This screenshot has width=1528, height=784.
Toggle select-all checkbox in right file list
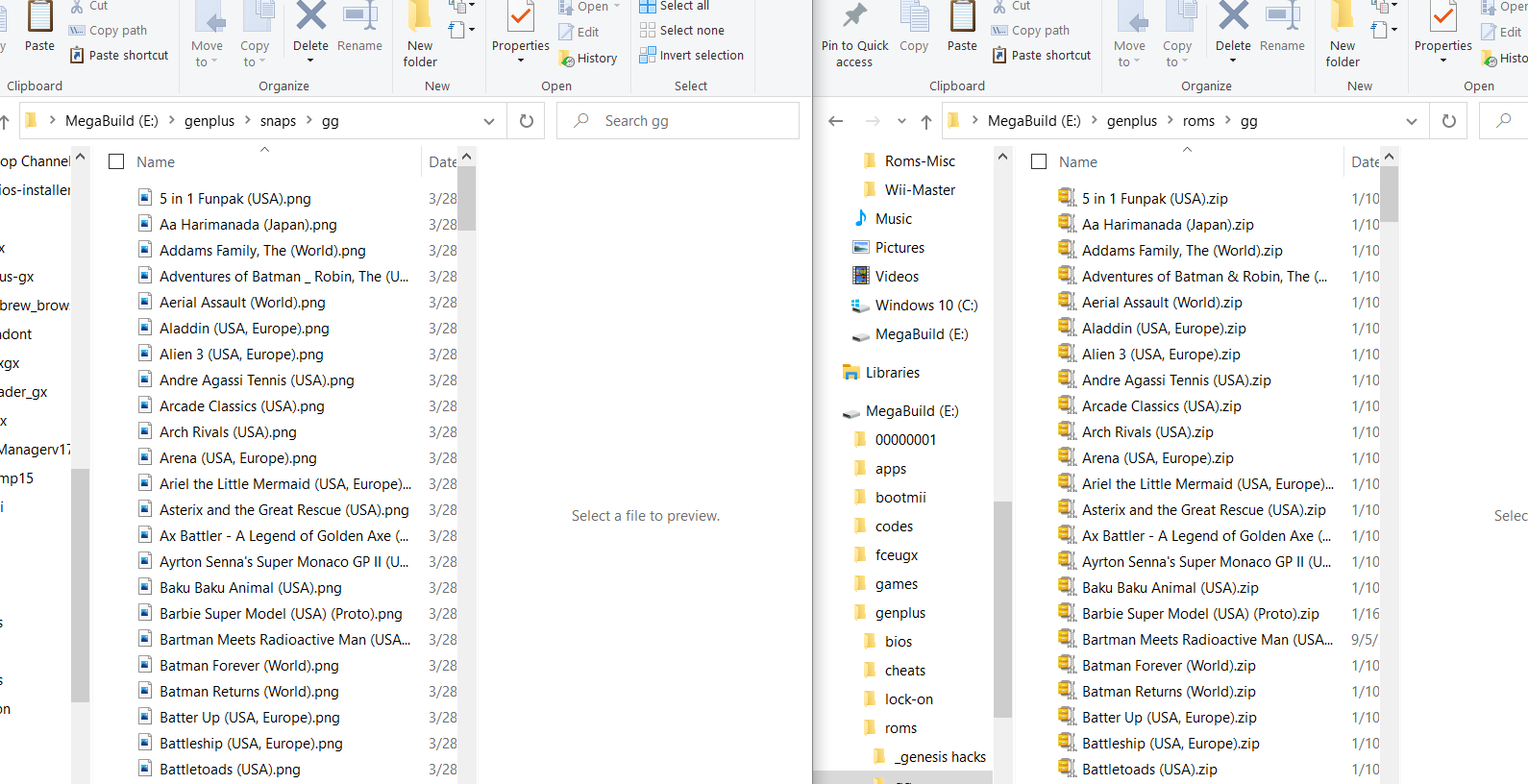point(1039,161)
